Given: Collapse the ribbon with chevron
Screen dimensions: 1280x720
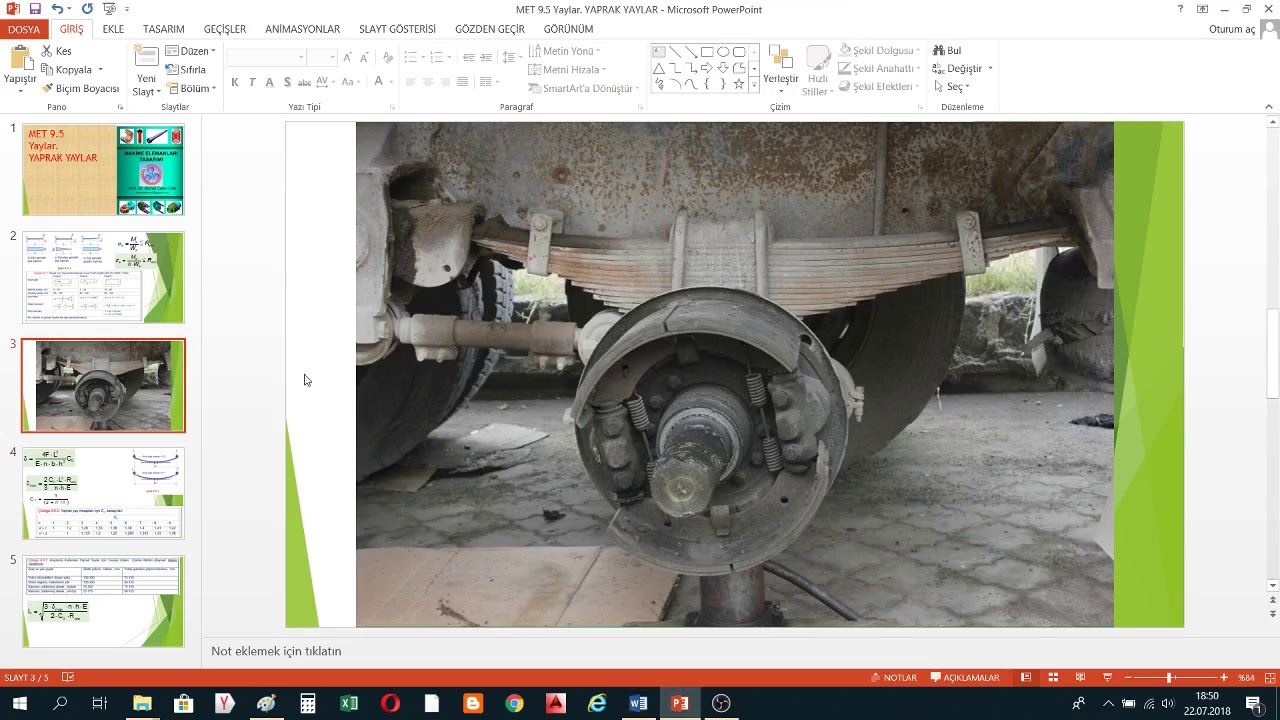Looking at the screenshot, I should click(x=1268, y=107).
